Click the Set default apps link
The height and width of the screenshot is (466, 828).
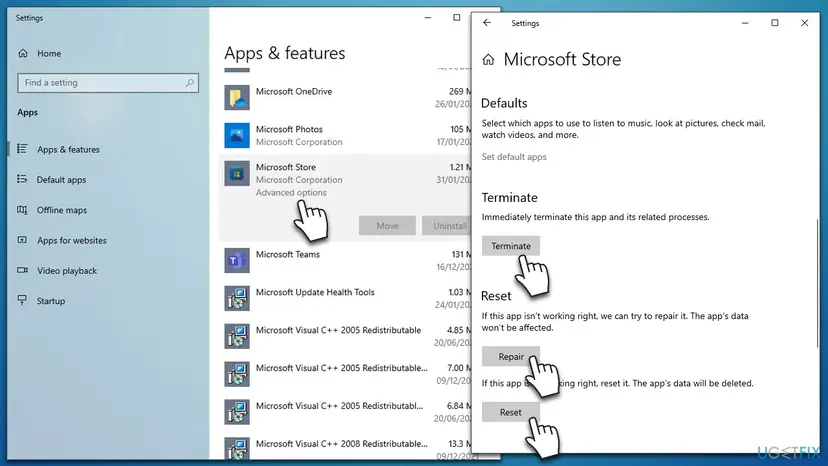514,157
